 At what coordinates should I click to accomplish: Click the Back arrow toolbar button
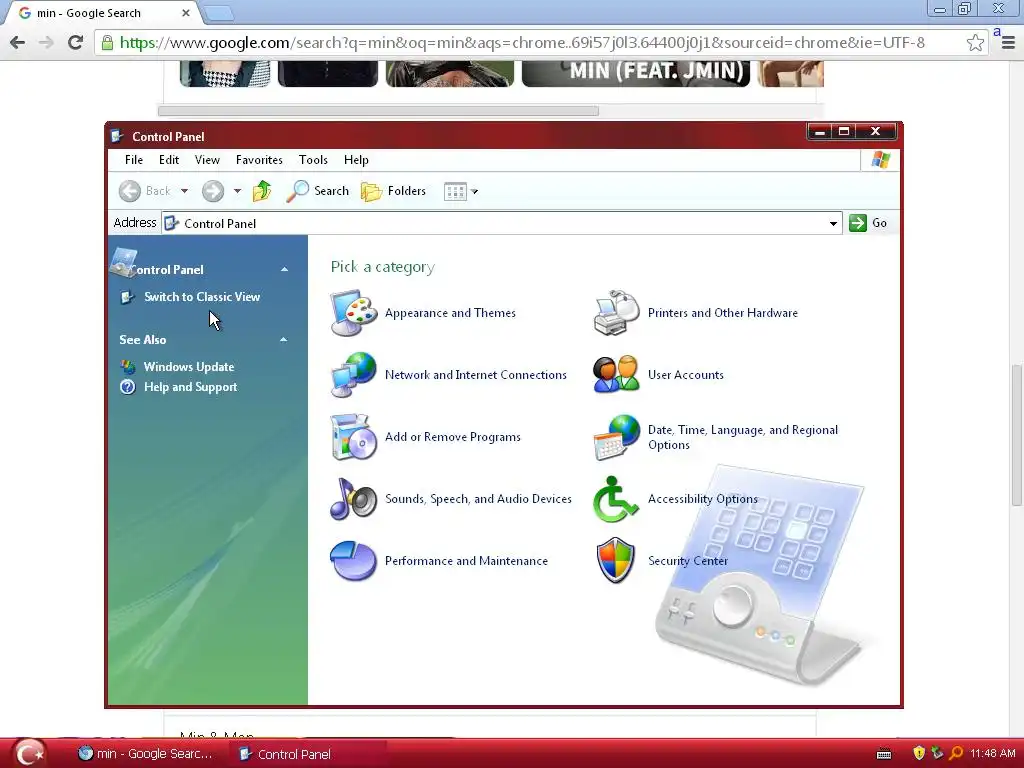(145, 191)
